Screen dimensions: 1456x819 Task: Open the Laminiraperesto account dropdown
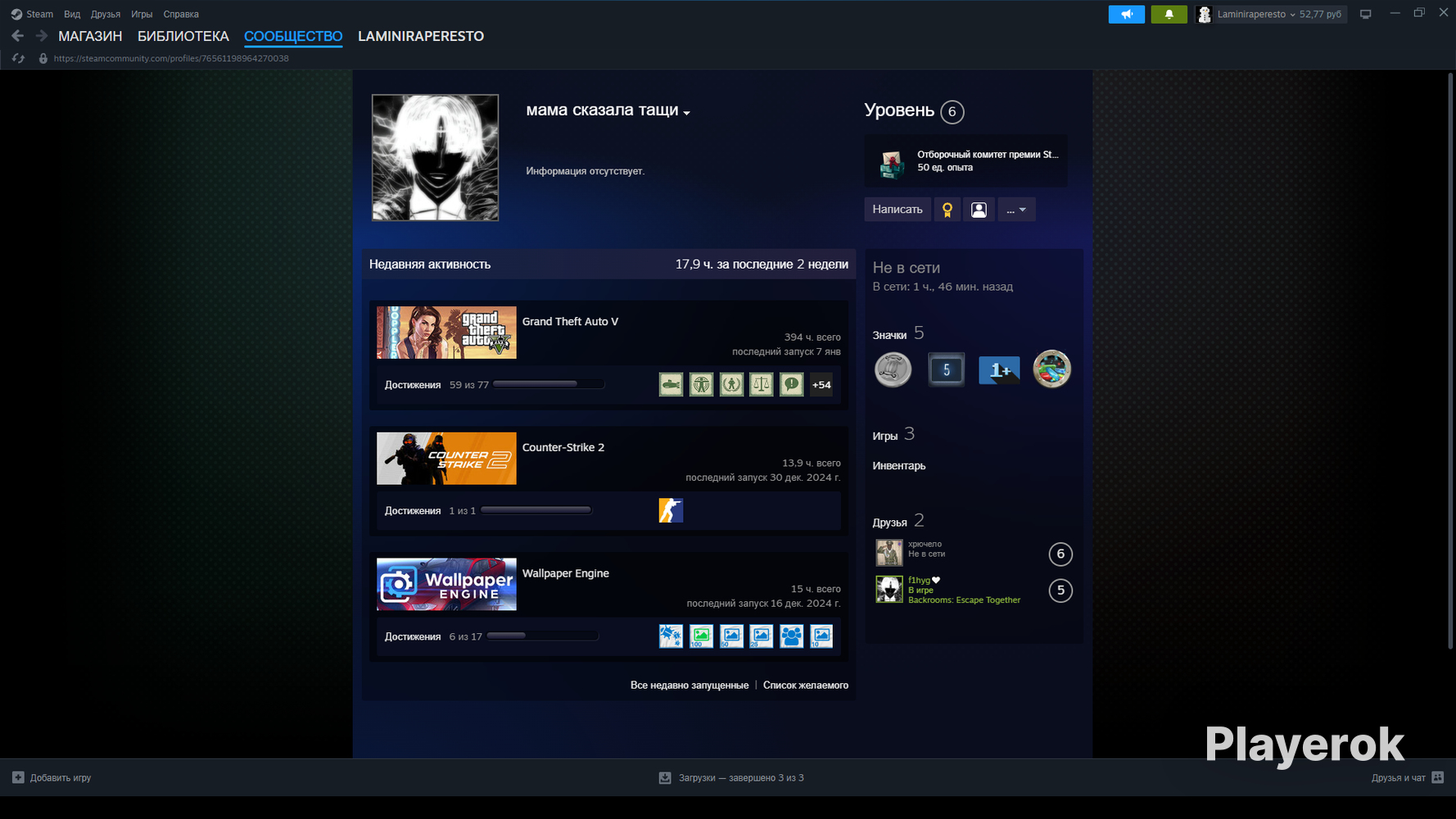1280,14
